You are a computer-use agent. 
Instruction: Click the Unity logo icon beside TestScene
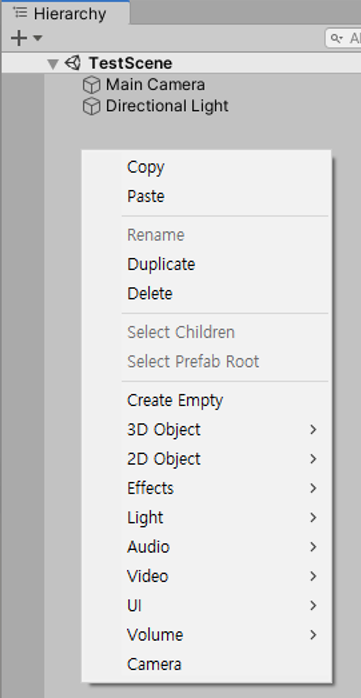[x=73, y=63]
